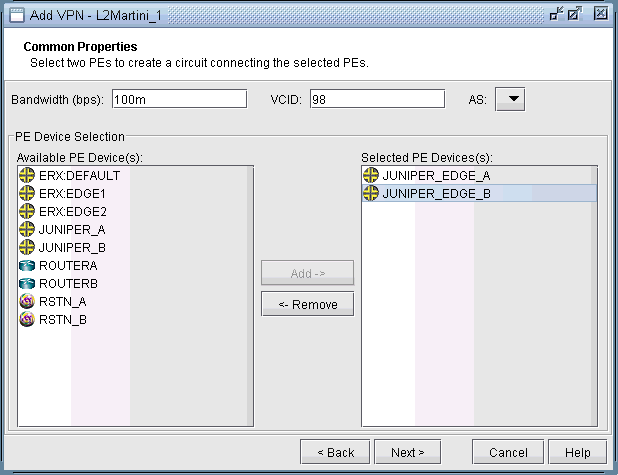Screen dimensions: 618x475
Task: Cancel the Add VPN dialog
Action: click(508, 452)
